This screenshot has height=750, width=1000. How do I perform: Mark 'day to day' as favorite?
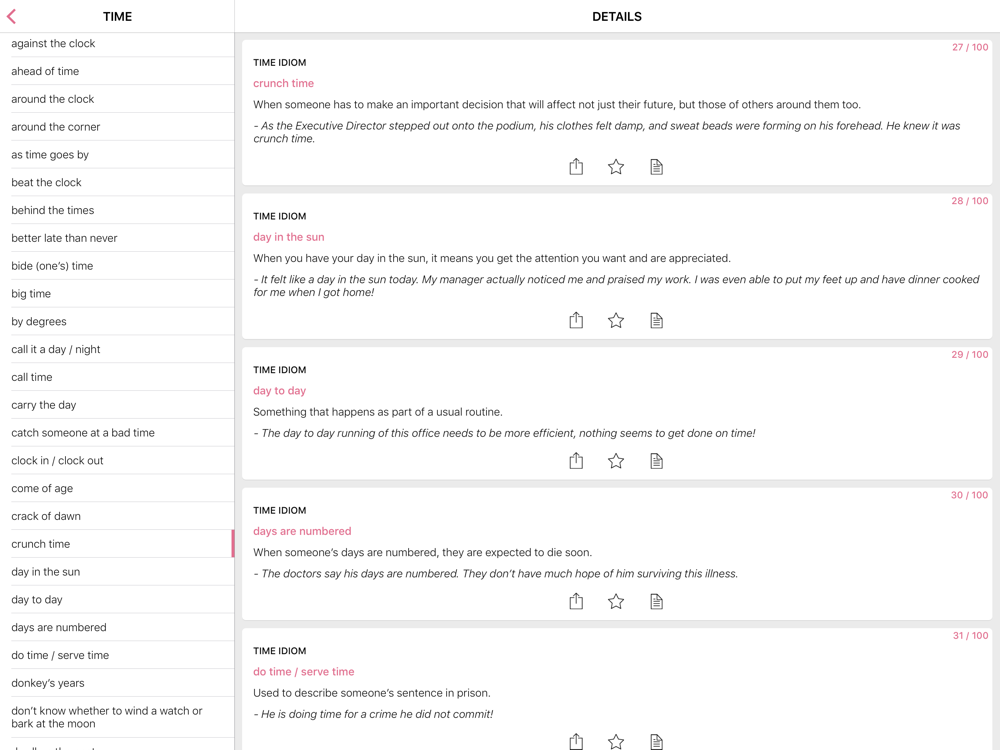click(616, 461)
